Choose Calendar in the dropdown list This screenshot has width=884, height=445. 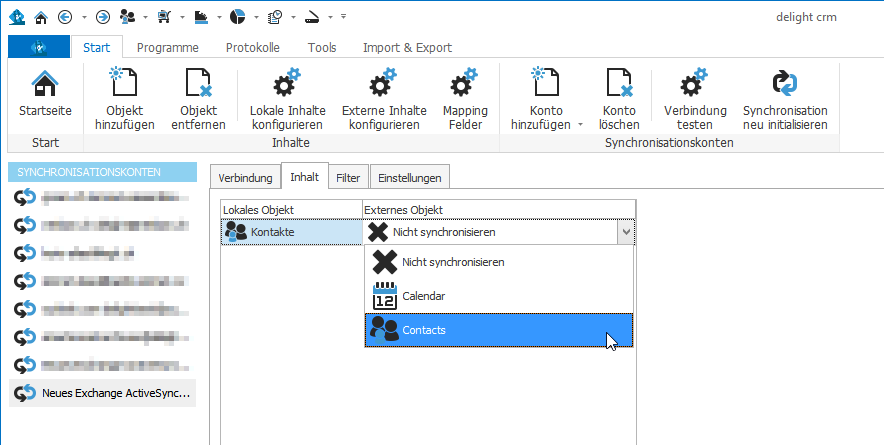pyautogui.click(x=499, y=296)
